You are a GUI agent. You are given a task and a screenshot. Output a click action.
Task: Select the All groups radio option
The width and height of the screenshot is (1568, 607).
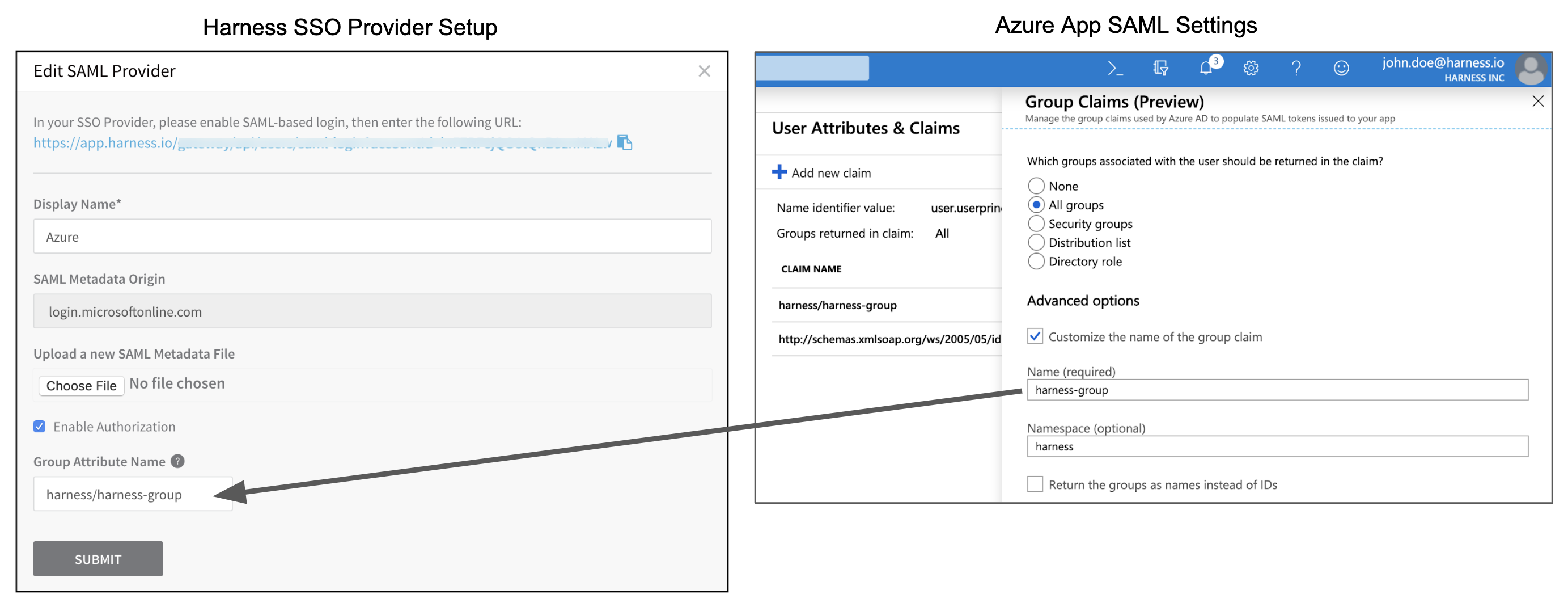pos(1036,205)
